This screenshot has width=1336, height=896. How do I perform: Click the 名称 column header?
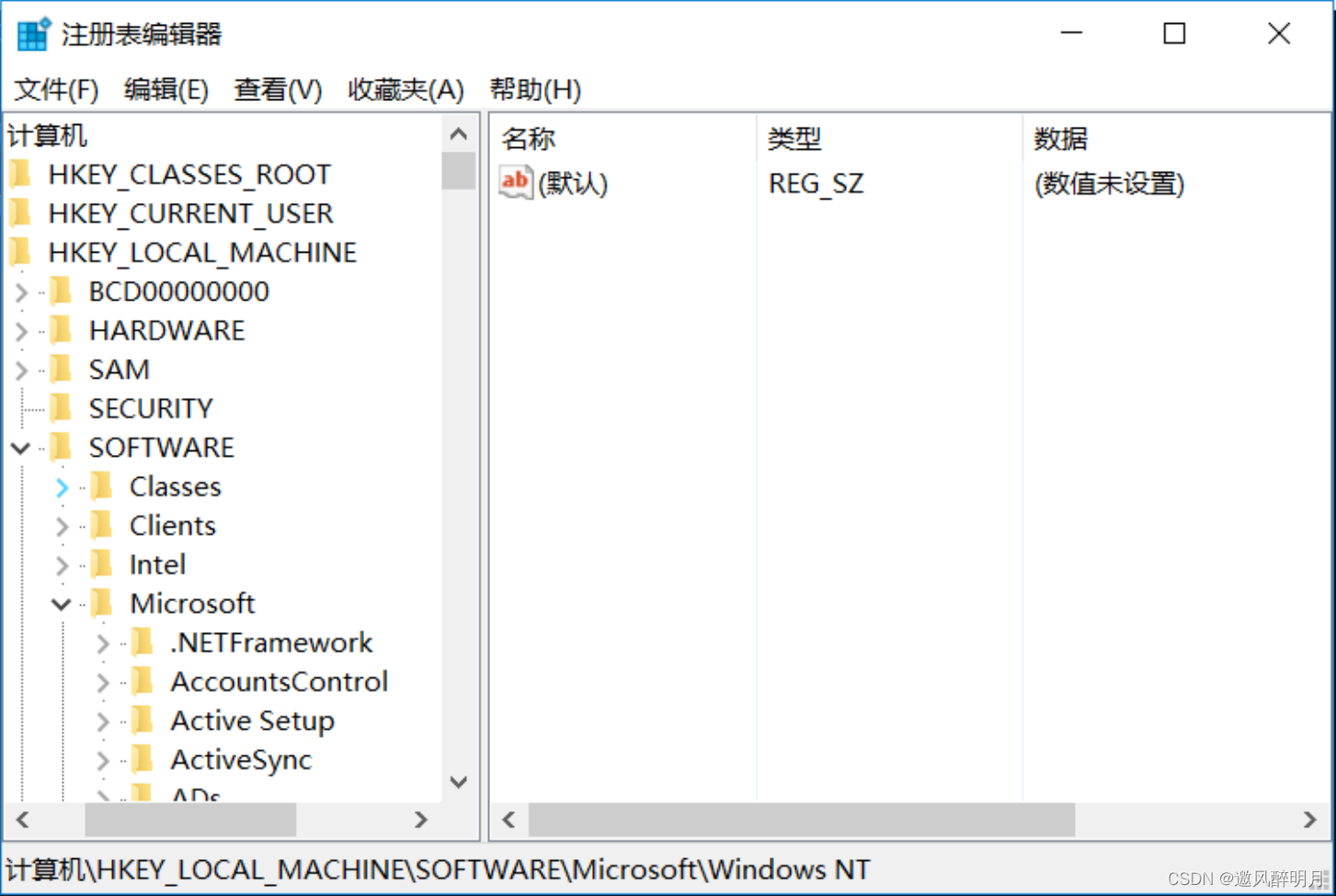pyautogui.click(x=529, y=138)
